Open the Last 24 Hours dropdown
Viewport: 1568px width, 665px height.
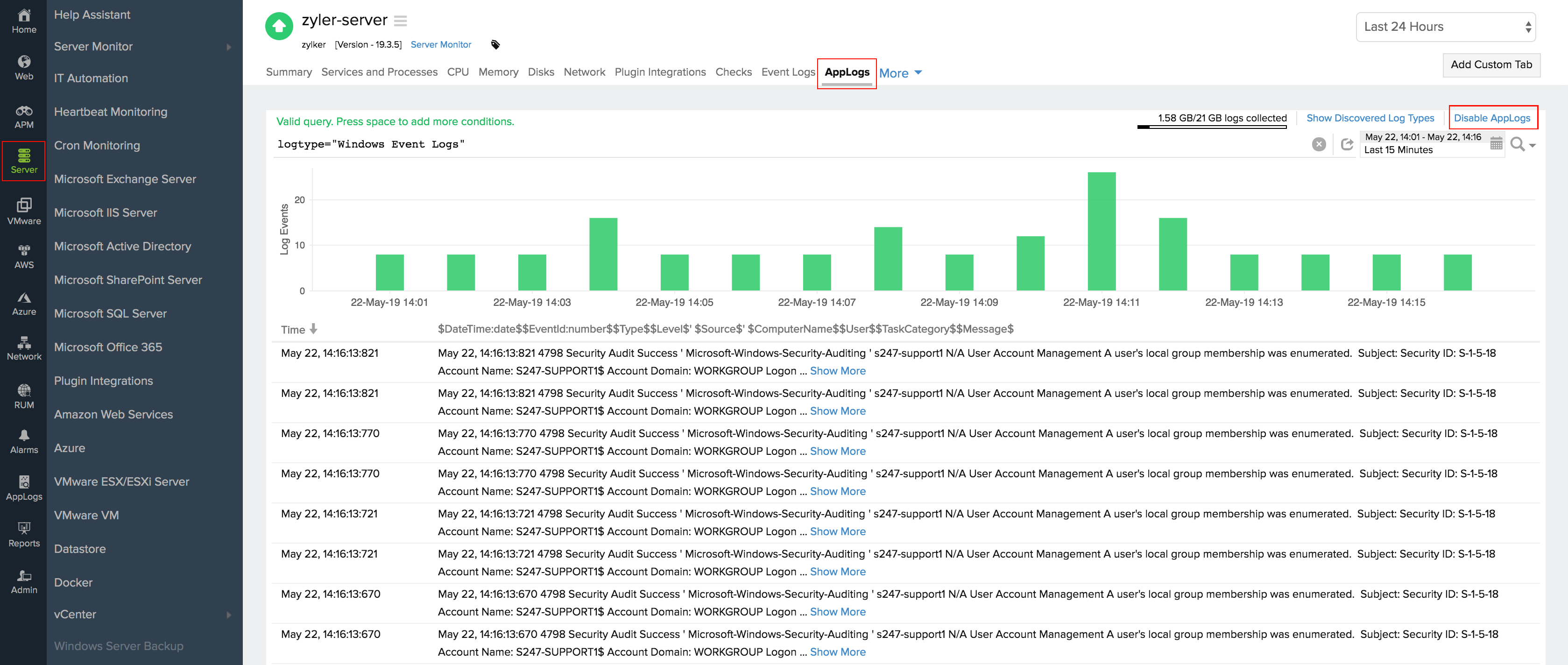(1445, 27)
